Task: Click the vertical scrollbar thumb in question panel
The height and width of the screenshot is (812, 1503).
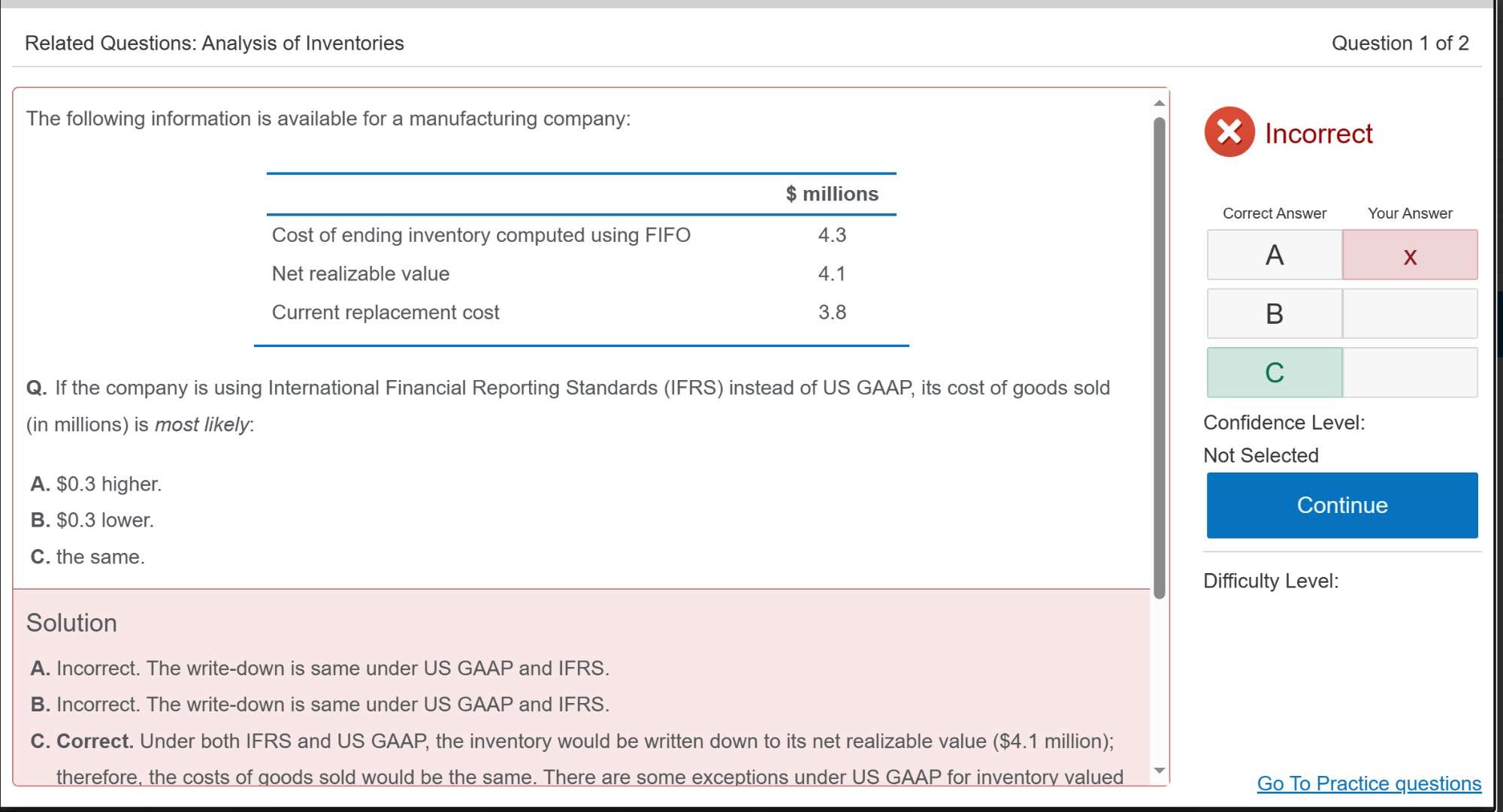Action: (x=1160, y=357)
